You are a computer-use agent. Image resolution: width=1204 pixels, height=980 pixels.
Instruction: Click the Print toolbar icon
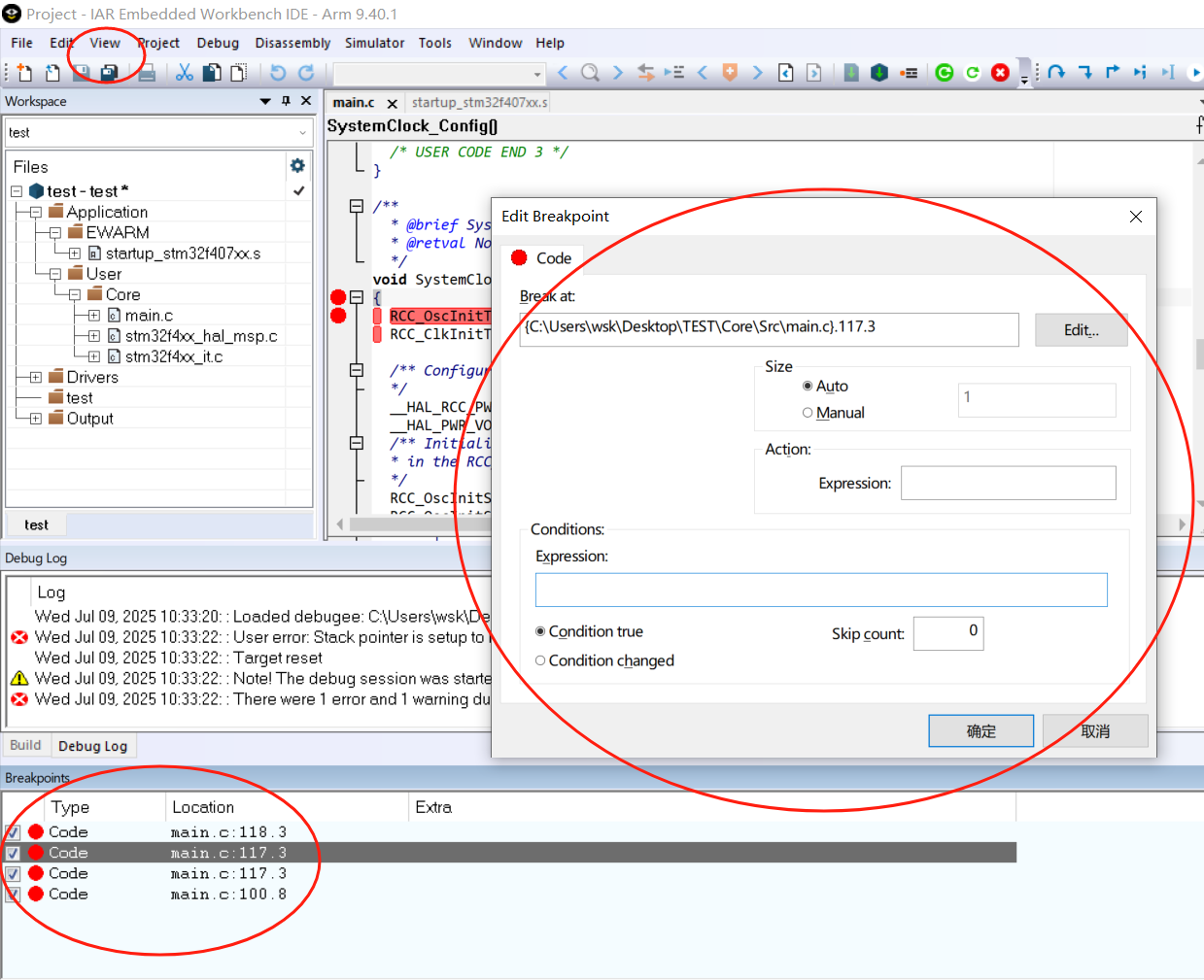pos(147,73)
